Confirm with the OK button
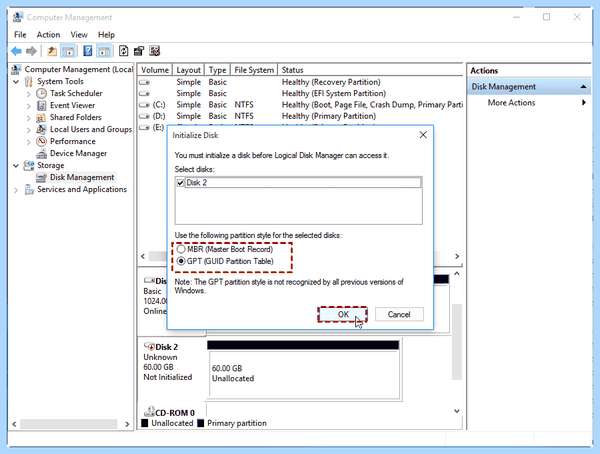 [x=342, y=314]
